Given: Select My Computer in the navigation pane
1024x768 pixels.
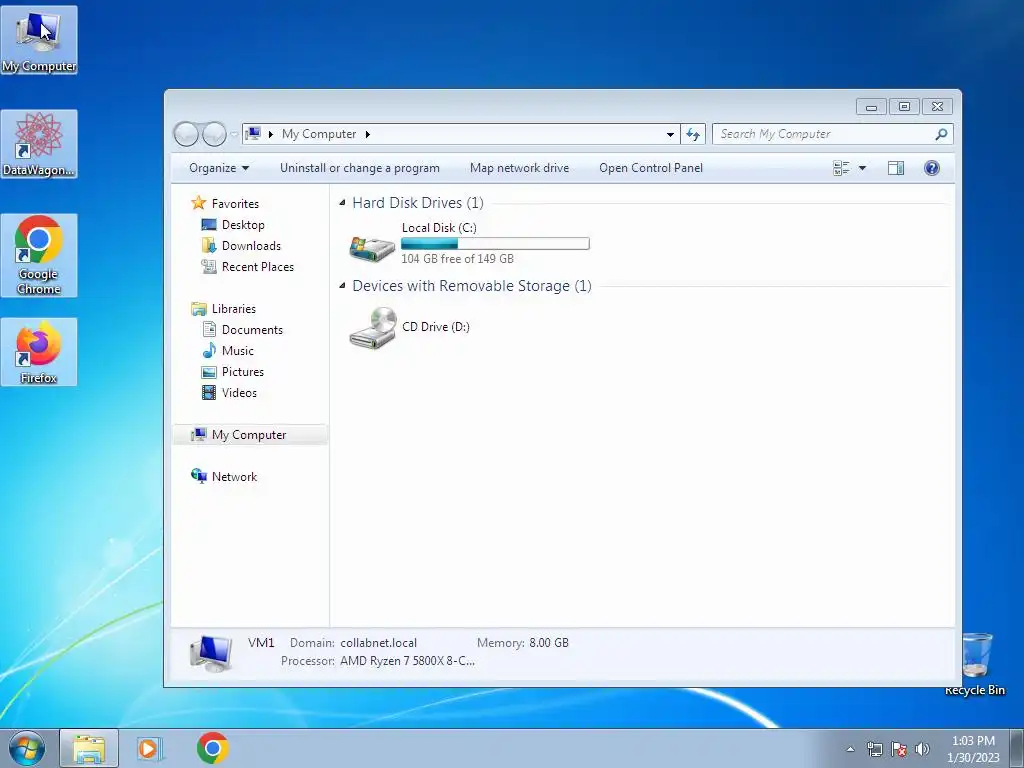Looking at the screenshot, I should [x=250, y=435].
